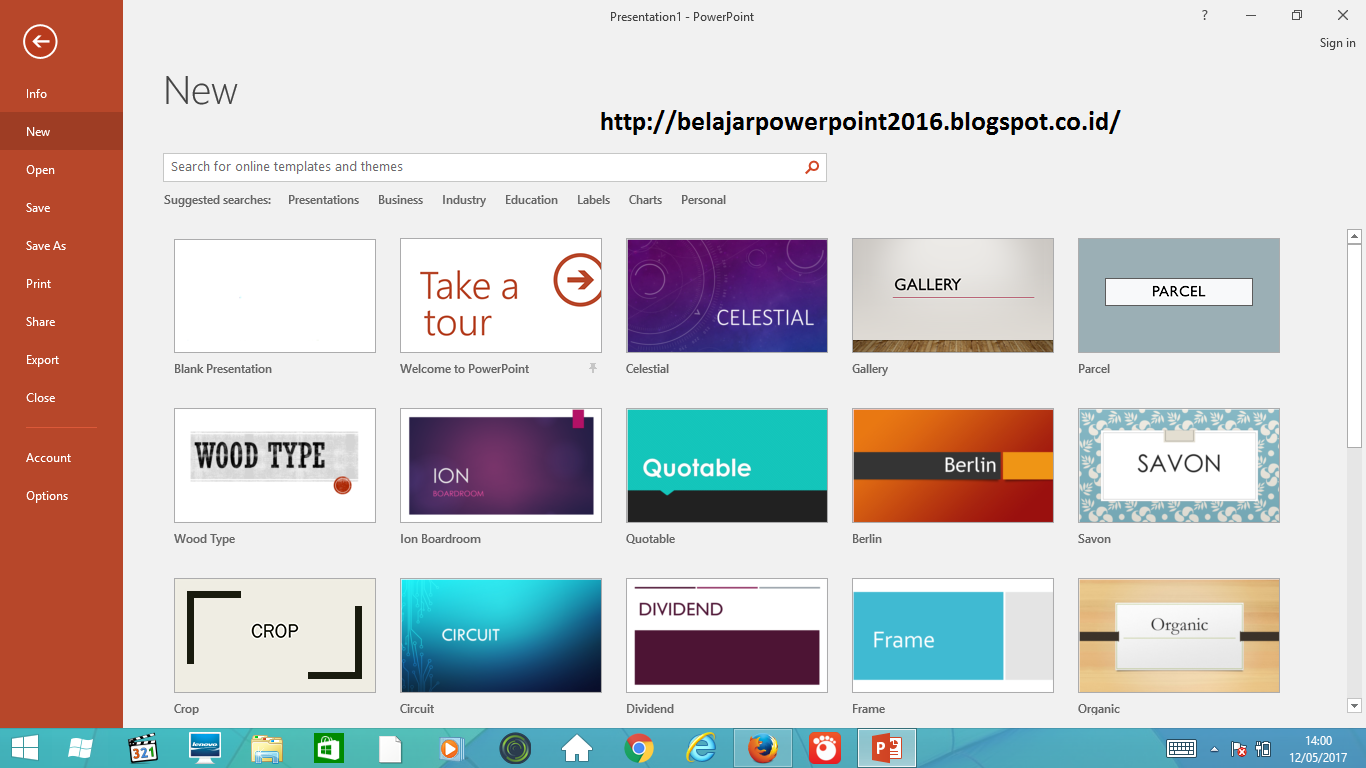Expand hidden icons in the system tray
Image resolution: width=1366 pixels, height=768 pixels.
[1213, 748]
